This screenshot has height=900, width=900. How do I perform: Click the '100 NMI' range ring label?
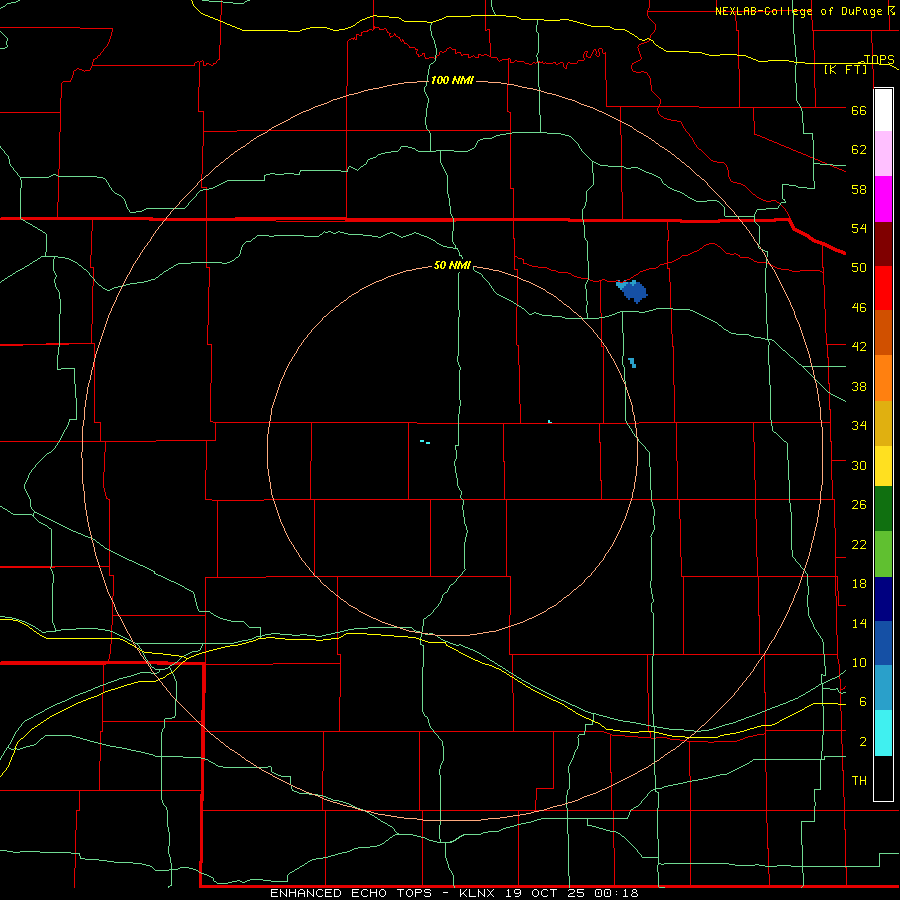(x=452, y=80)
